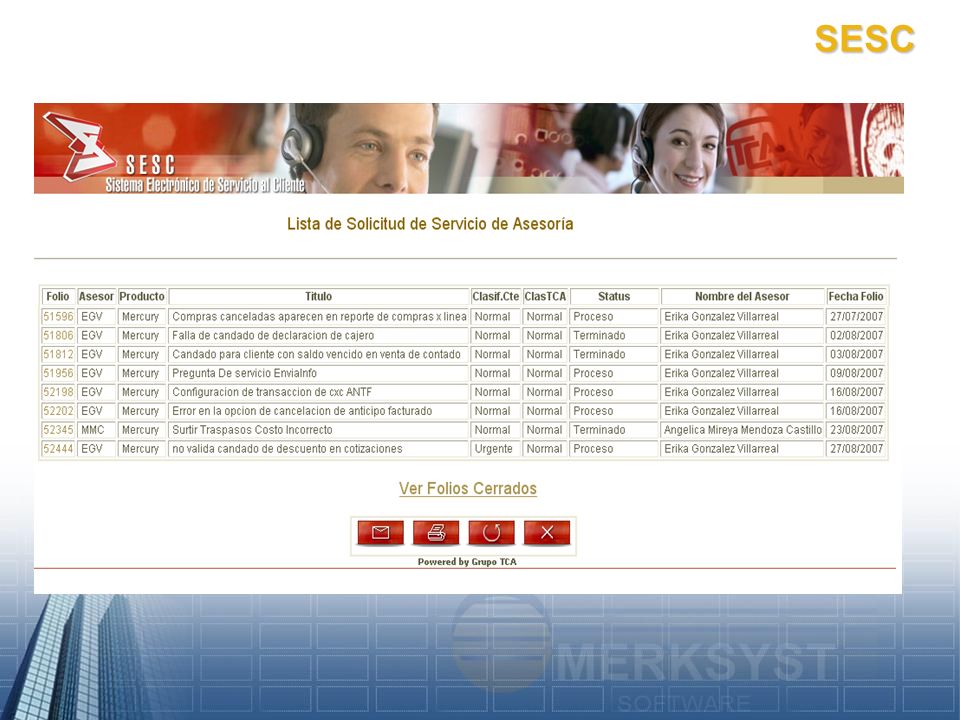Click Terminado status of folio 51806
This screenshot has width=960, height=720.
click(x=599, y=336)
